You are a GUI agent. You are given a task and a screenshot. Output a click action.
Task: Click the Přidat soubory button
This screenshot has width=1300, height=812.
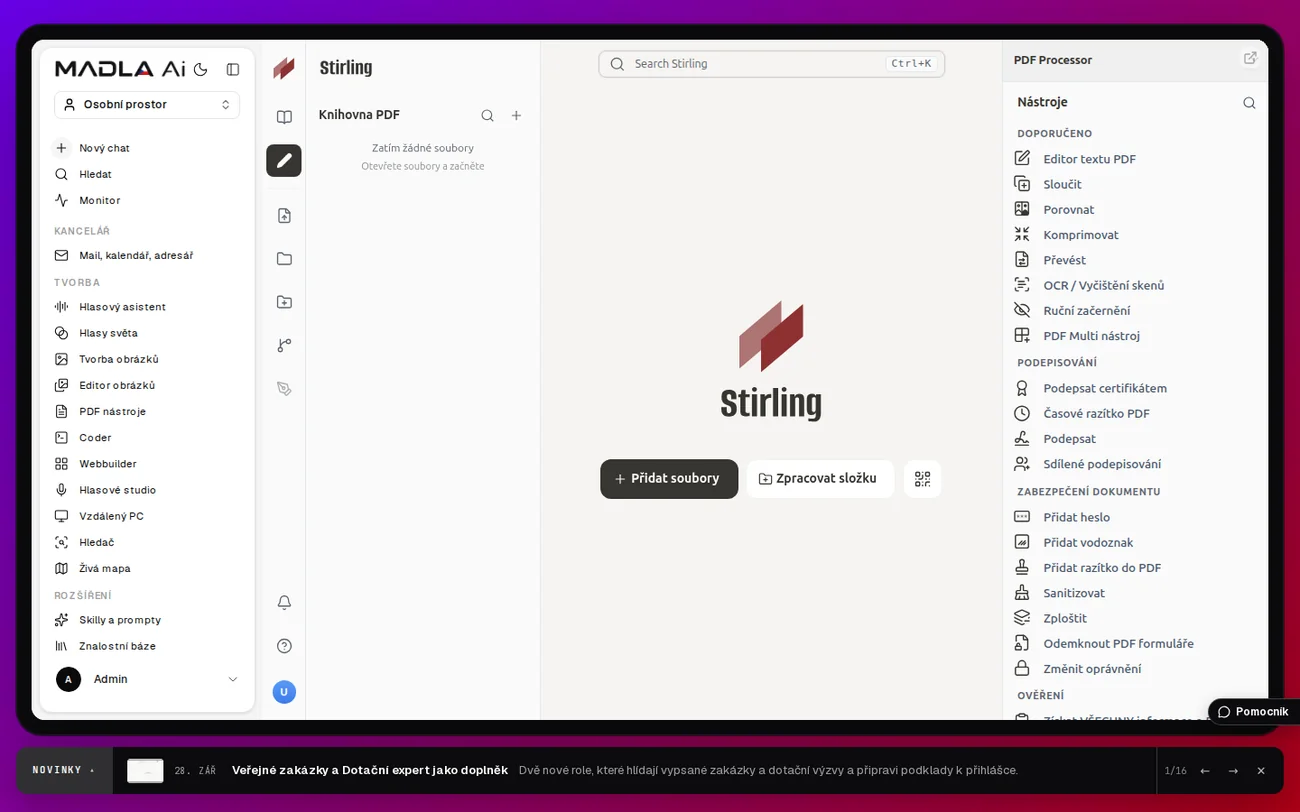tap(669, 479)
